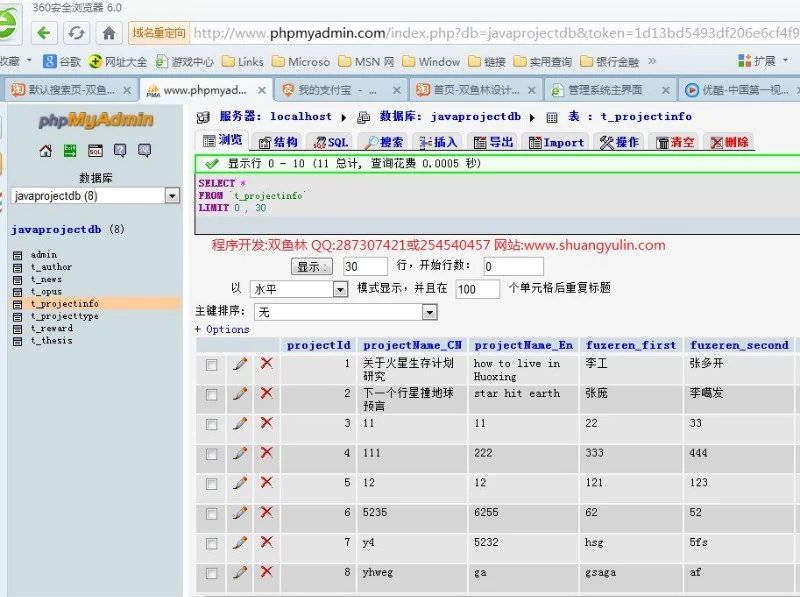Switch to the 结构 structure tab
This screenshot has height=597, width=800.
[278, 142]
